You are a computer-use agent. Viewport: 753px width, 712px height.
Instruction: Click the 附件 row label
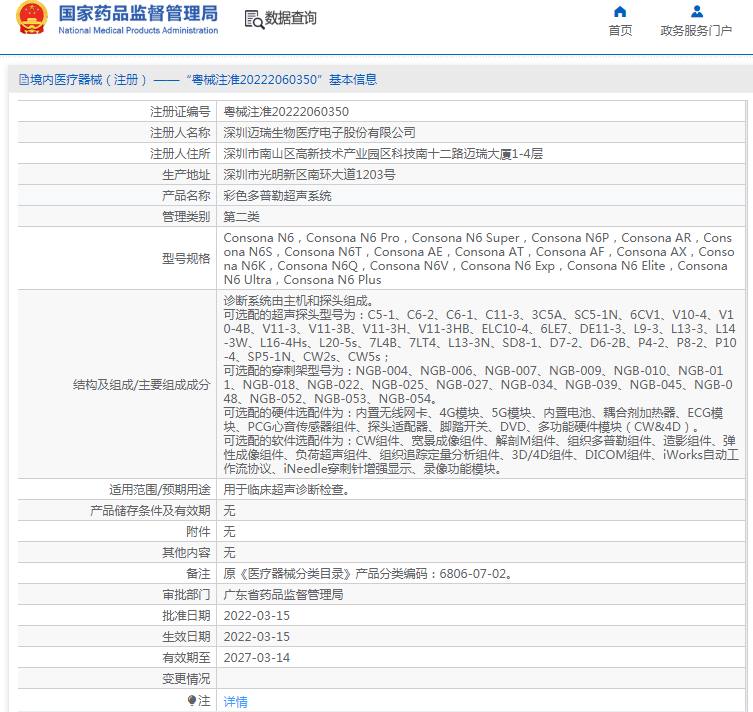point(198,532)
